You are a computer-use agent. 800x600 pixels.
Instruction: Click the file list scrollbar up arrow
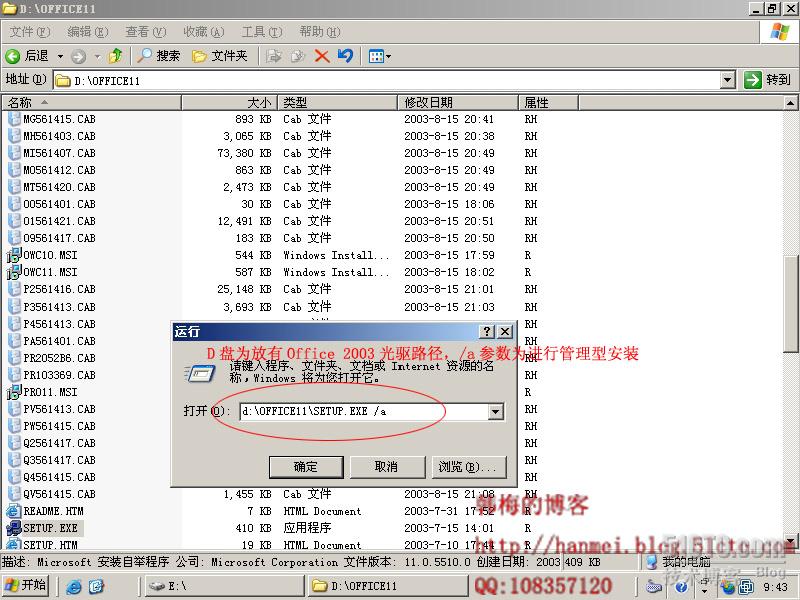tap(790, 103)
